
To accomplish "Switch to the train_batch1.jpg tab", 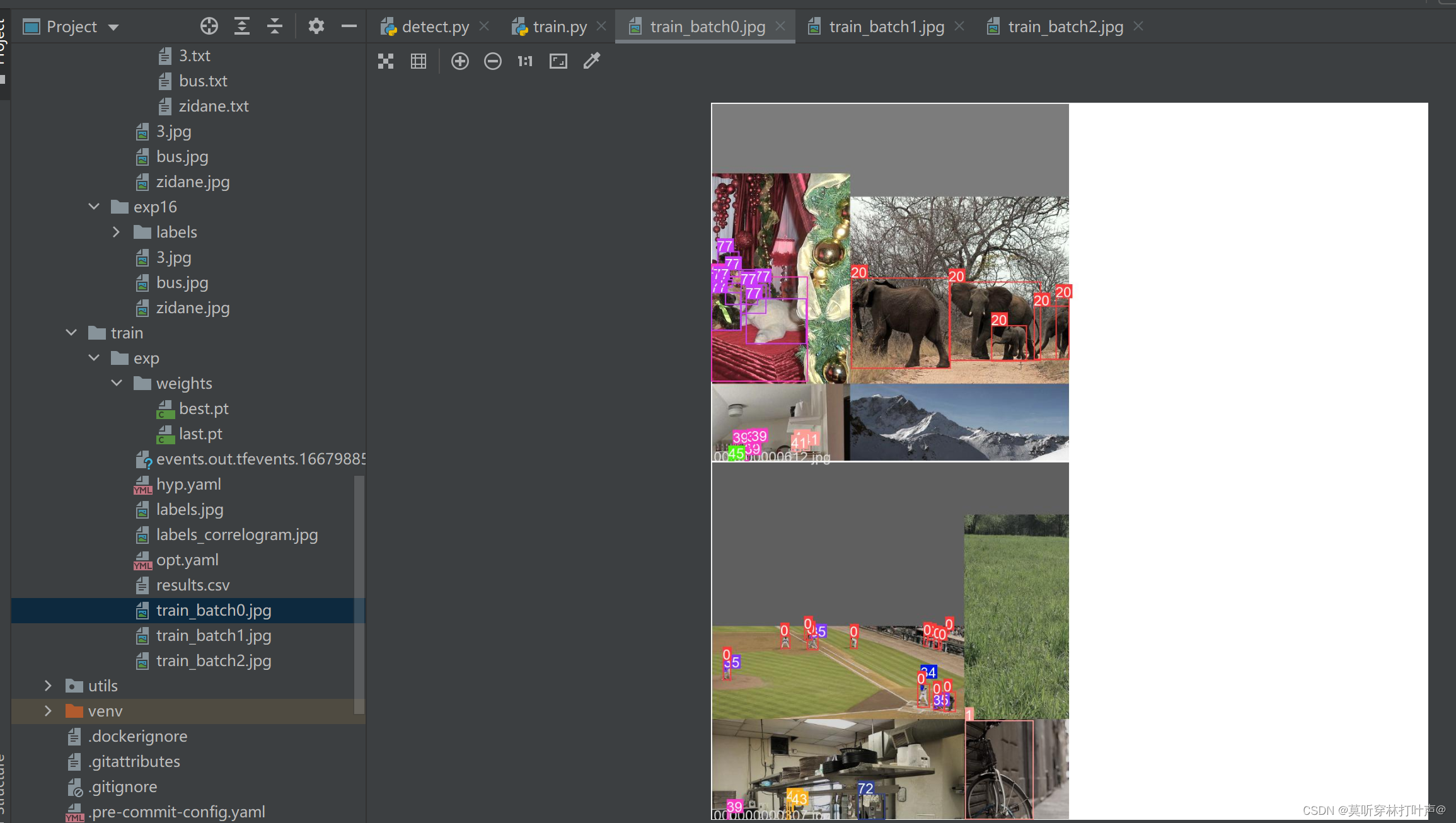I will point(877,26).
